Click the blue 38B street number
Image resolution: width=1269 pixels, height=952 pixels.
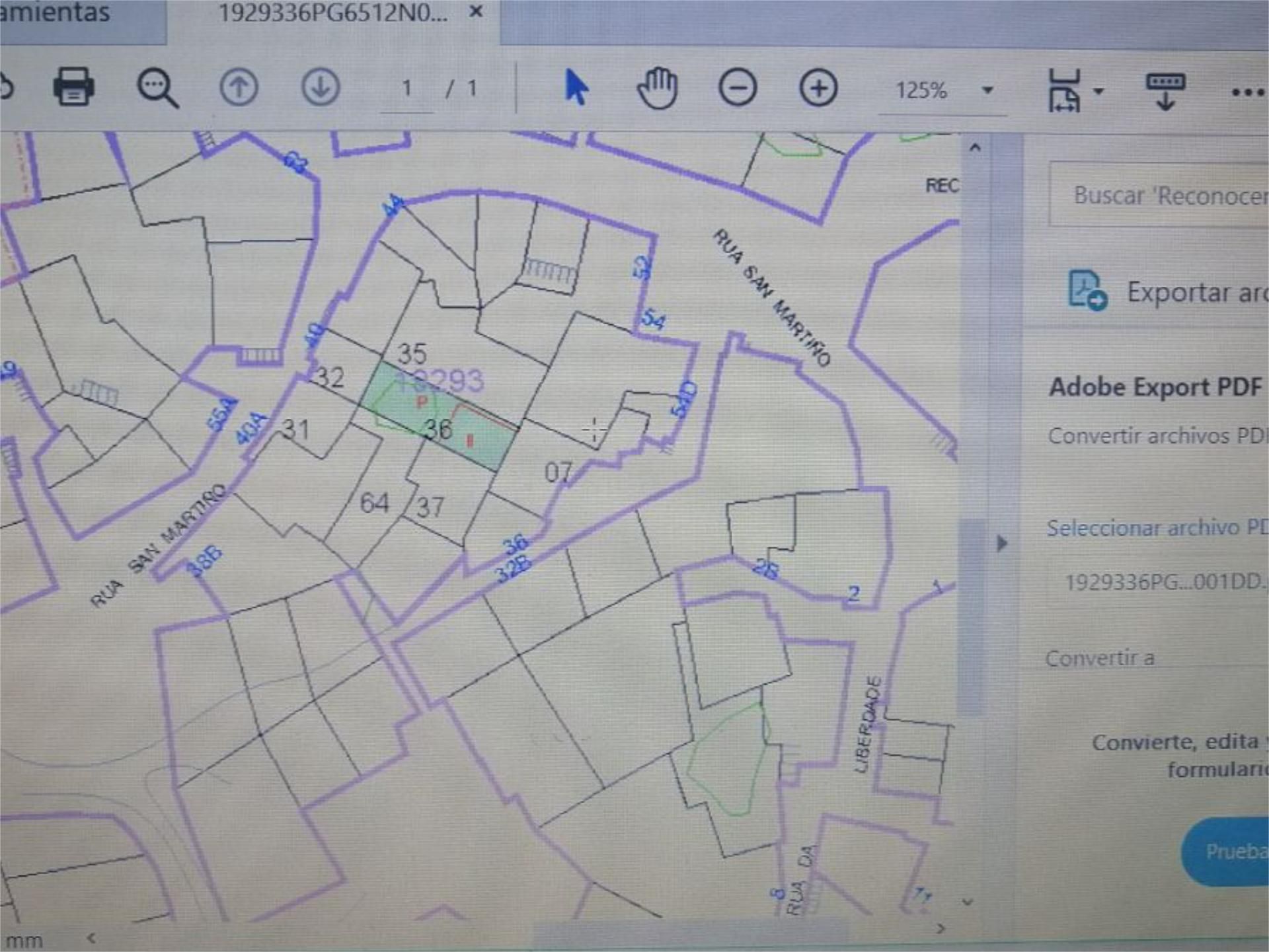coord(204,560)
